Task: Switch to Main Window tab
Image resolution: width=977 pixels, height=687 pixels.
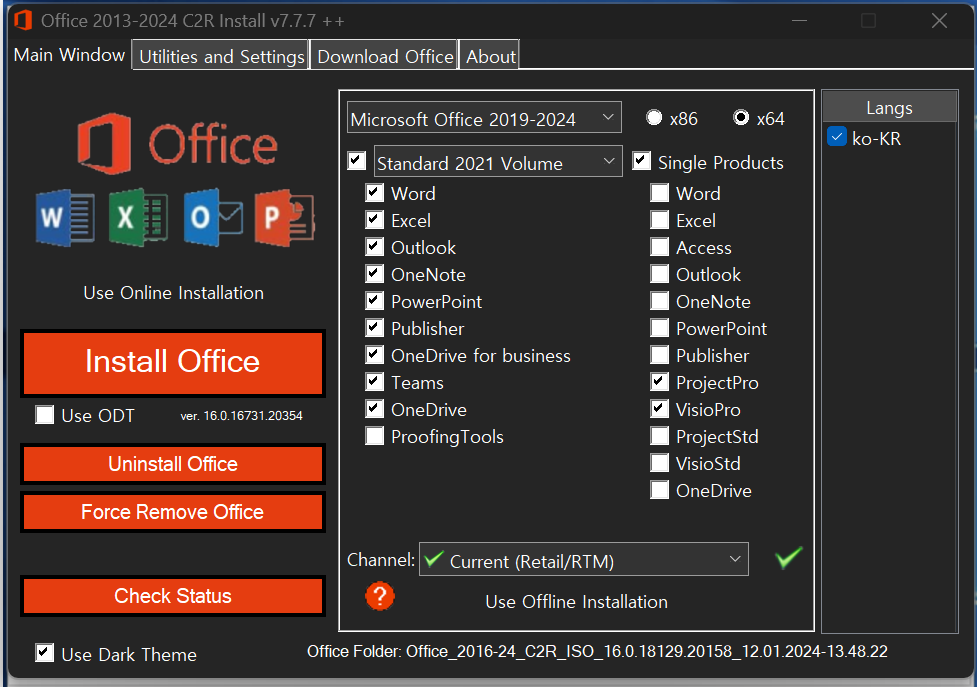Action: coord(69,55)
